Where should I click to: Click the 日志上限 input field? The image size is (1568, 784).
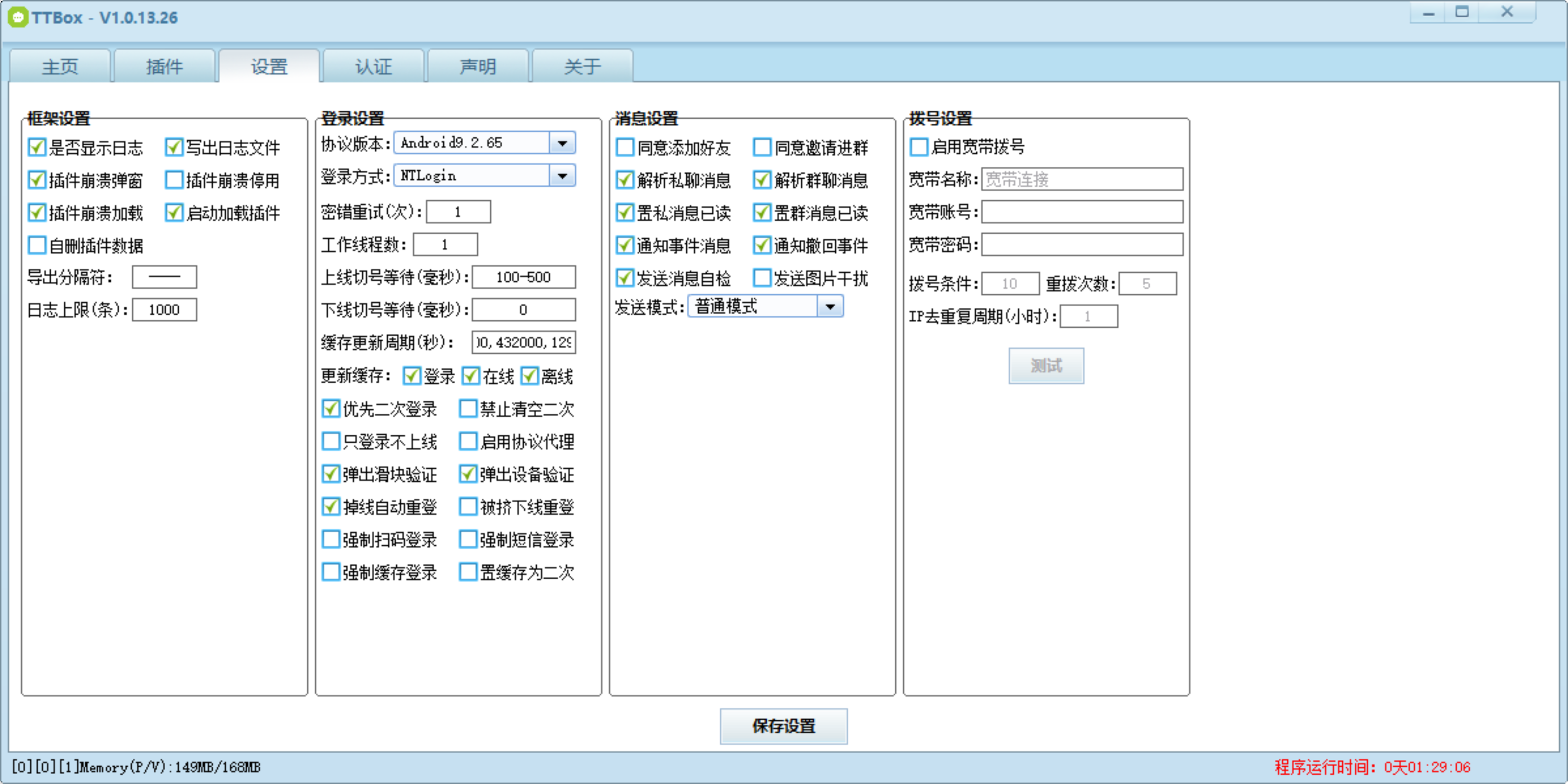(164, 310)
